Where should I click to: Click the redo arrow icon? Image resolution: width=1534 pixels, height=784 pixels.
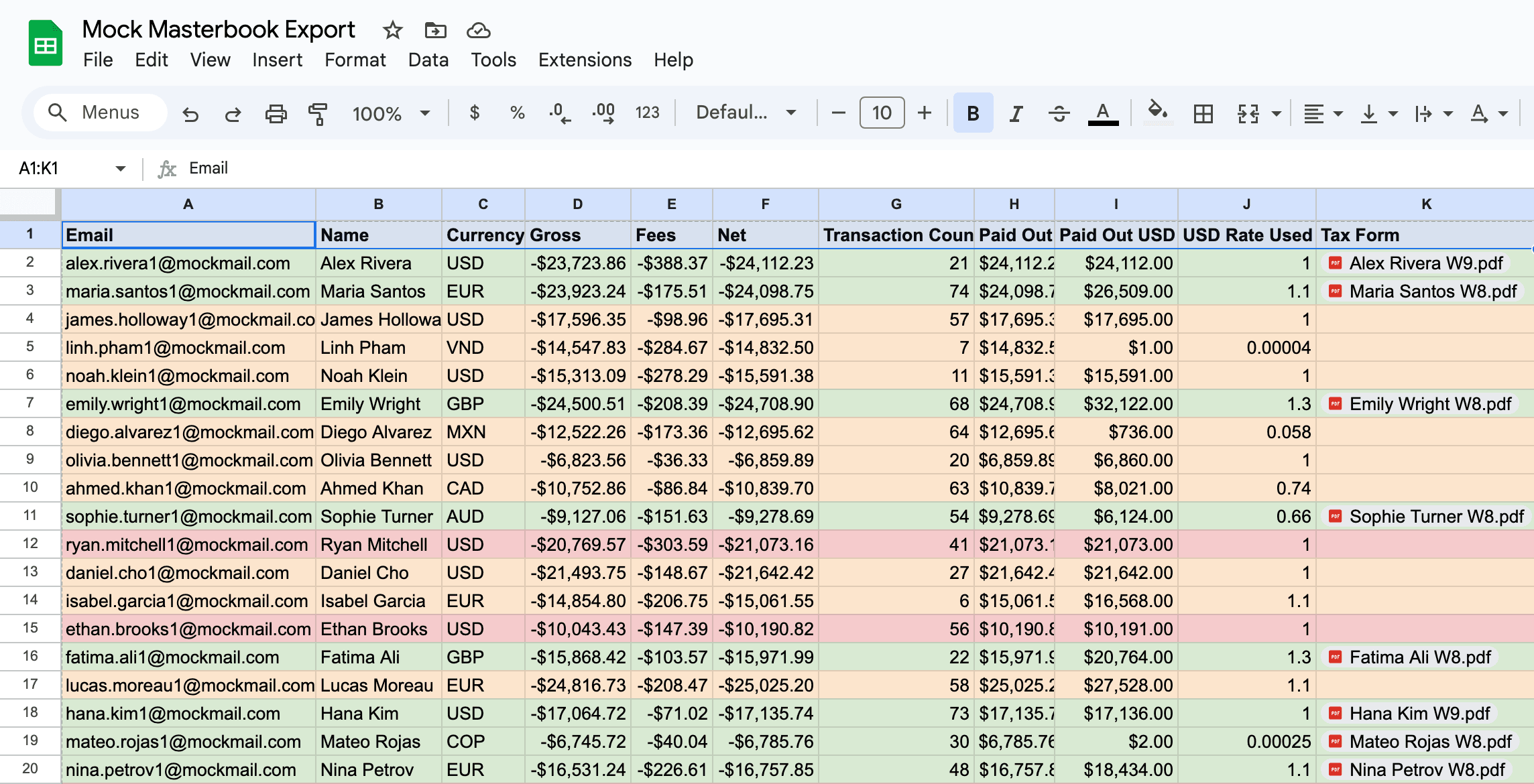[x=233, y=114]
